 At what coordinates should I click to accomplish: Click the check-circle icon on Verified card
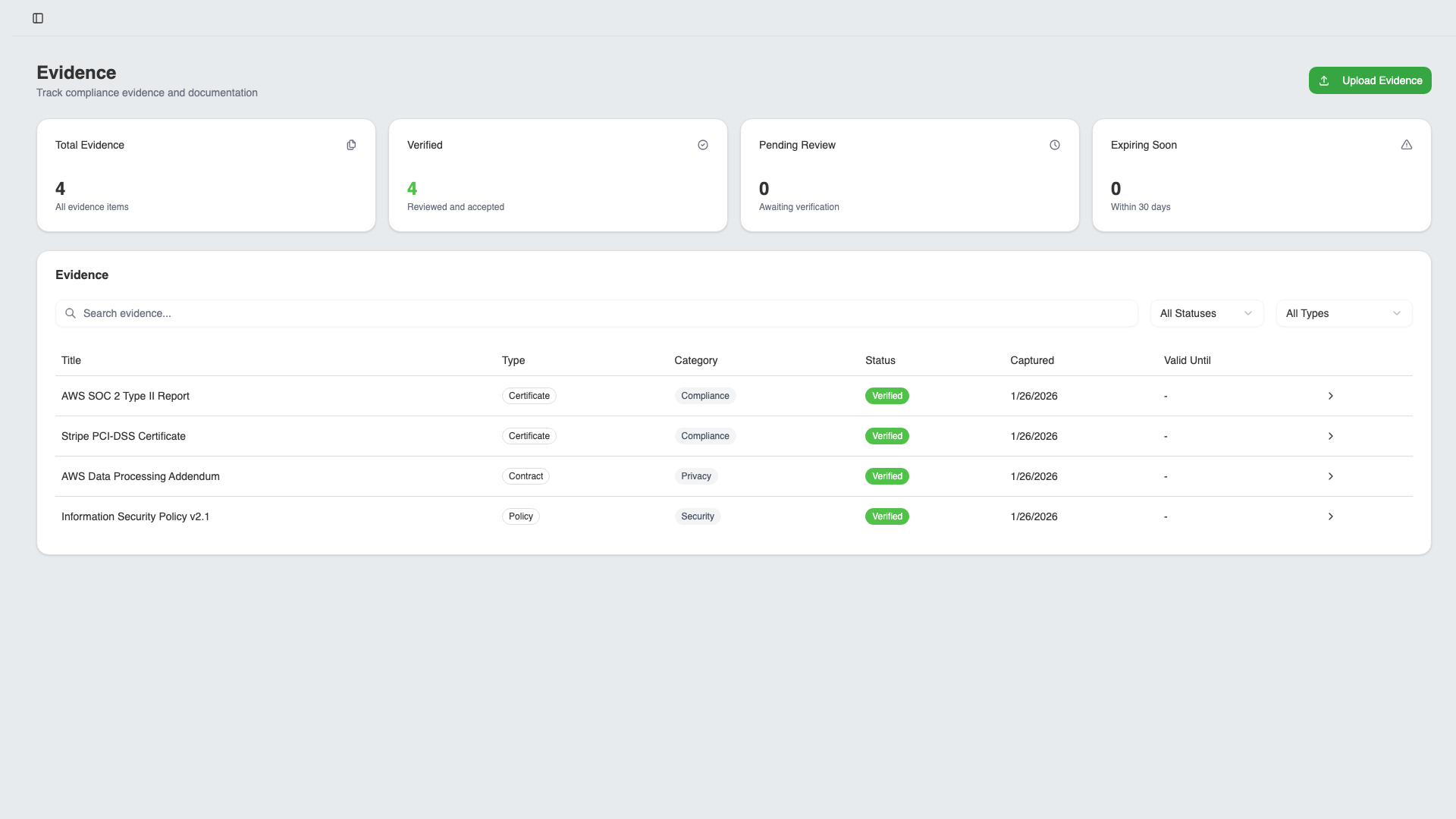(x=703, y=144)
